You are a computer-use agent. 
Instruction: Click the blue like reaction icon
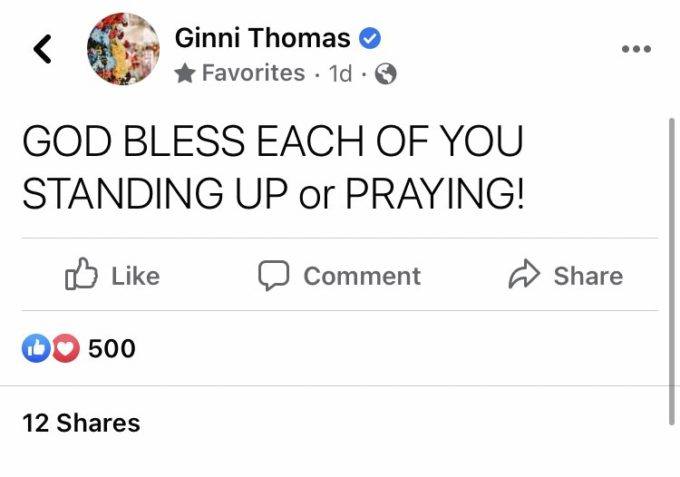tap(35, 349)
